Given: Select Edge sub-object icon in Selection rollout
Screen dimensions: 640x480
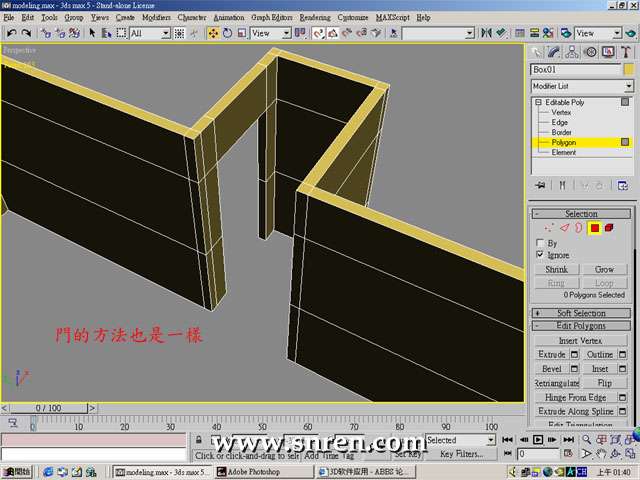Looking at the screenshot, I should 564,228.
